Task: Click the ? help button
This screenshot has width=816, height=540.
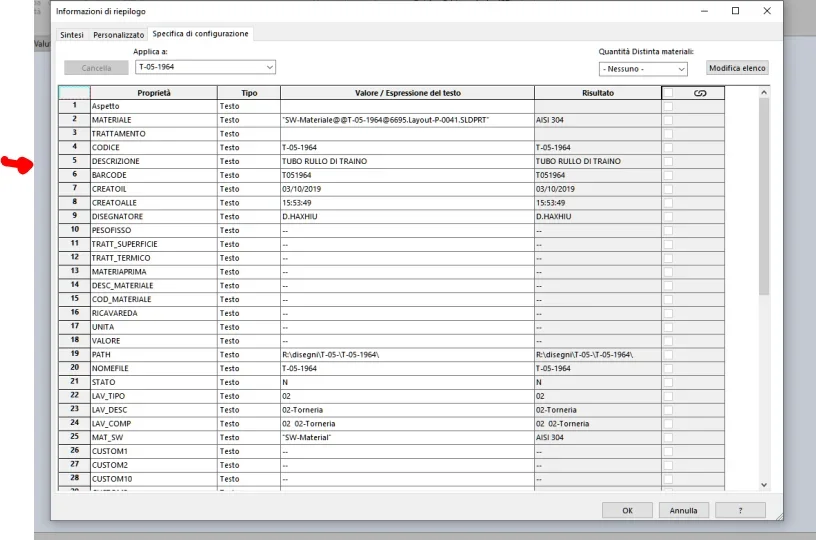Action: pos(740,510)
